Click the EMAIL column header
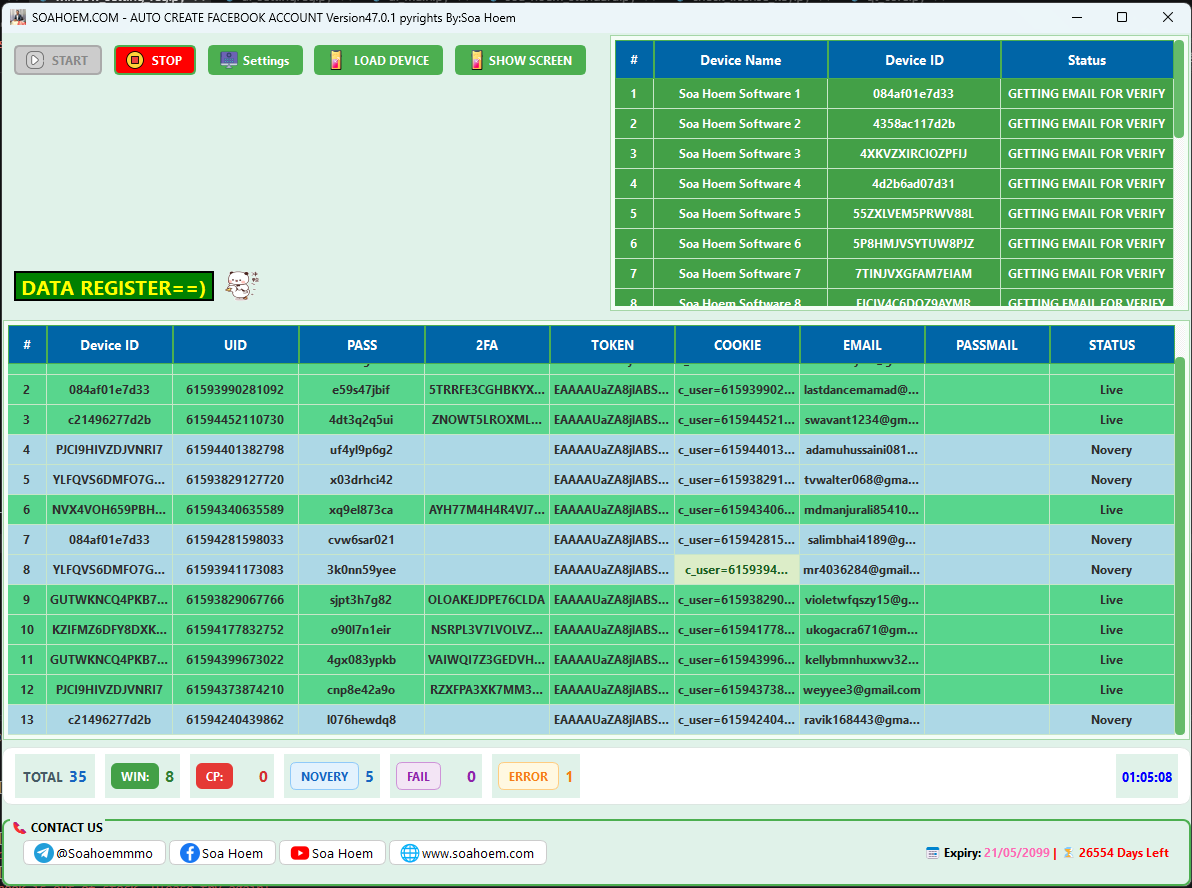 (x=862, y=345)
